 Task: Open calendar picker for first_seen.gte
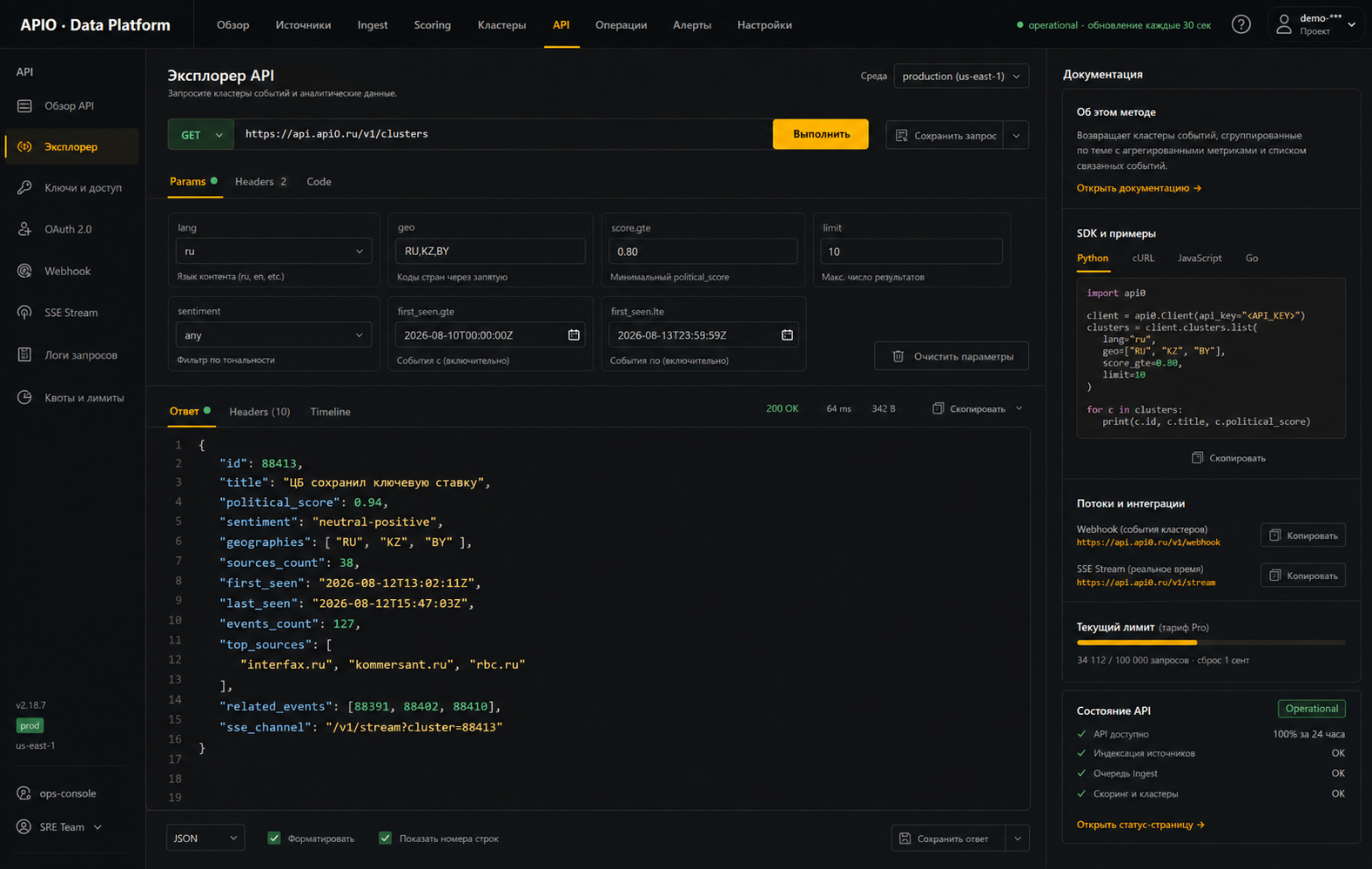point(574,335)
